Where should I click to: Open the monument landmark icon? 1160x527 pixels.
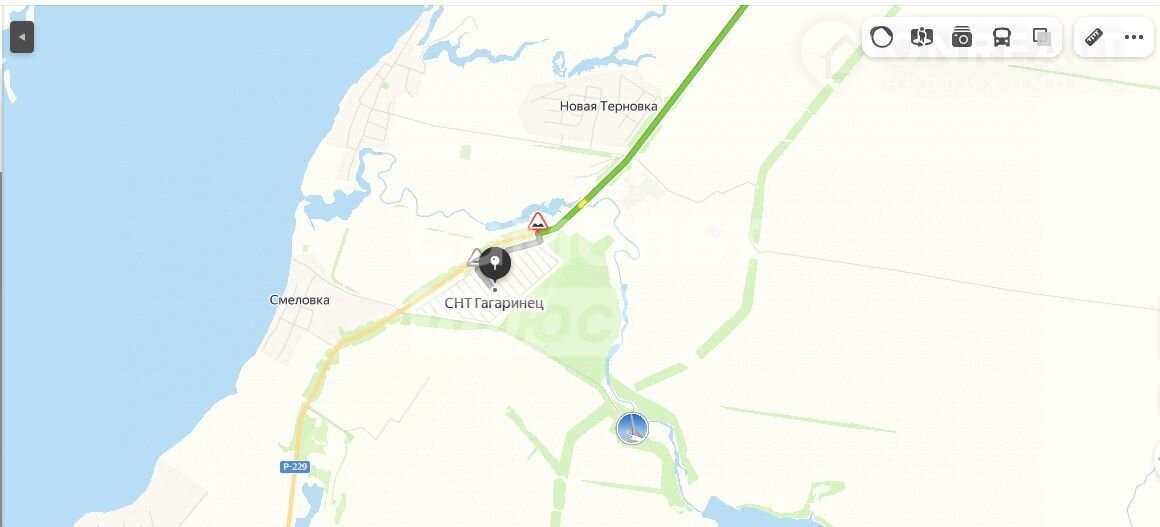point(632,429)
